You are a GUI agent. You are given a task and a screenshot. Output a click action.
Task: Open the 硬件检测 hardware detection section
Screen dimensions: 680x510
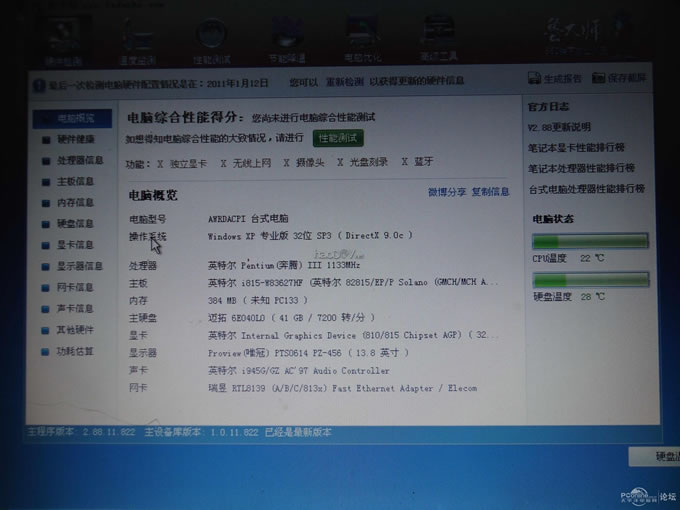(64, 42)
